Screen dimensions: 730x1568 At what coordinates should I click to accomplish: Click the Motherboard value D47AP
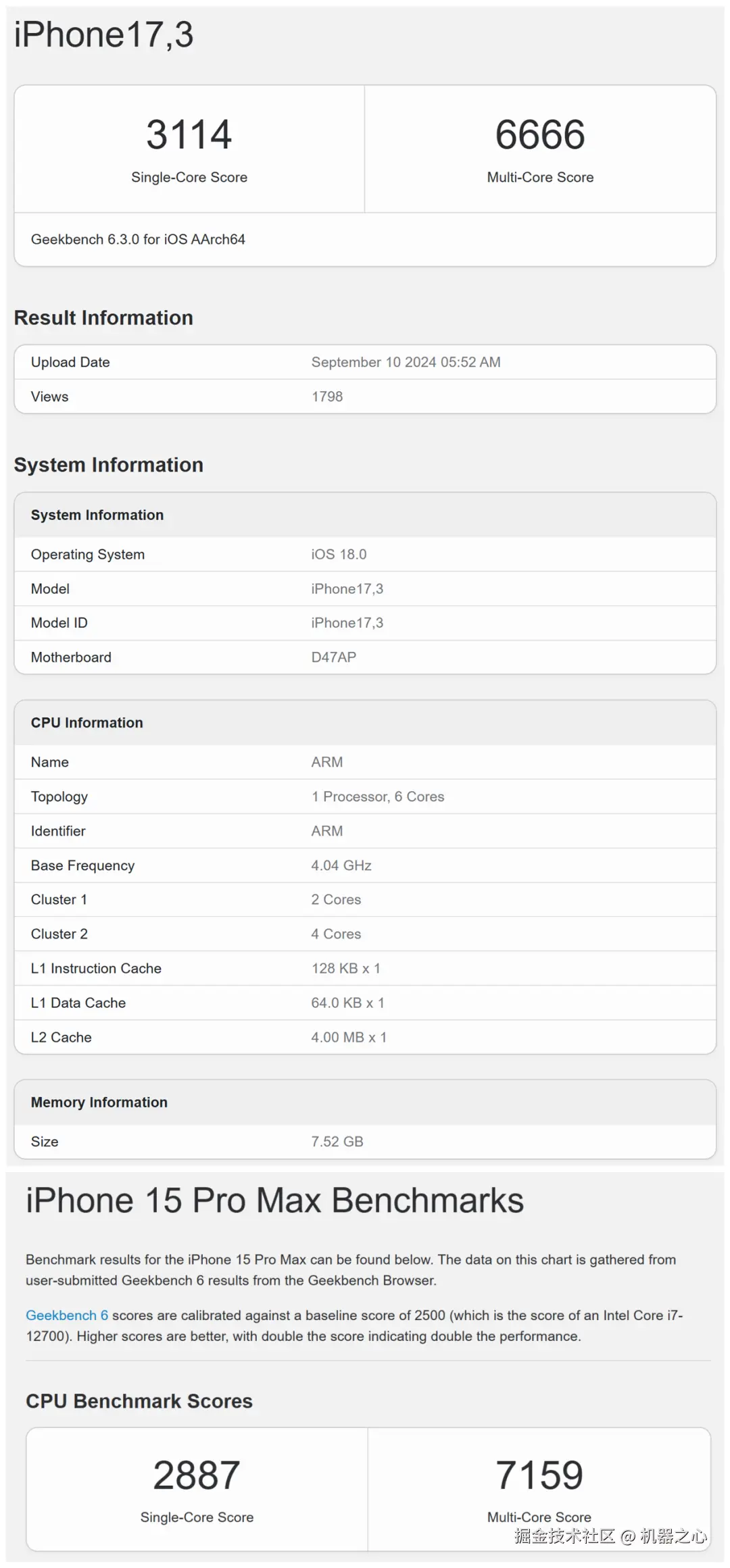click(x=334, y=657)
